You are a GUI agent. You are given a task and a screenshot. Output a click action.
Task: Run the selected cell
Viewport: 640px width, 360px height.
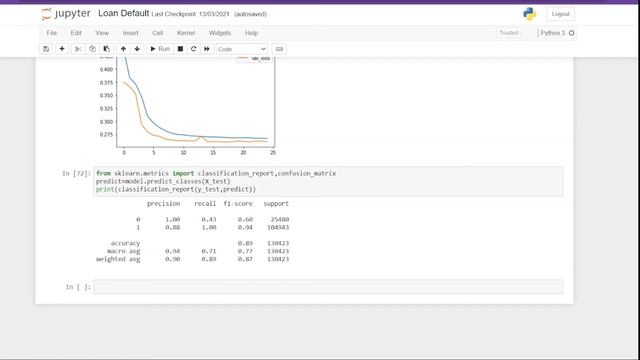point(160,49)
